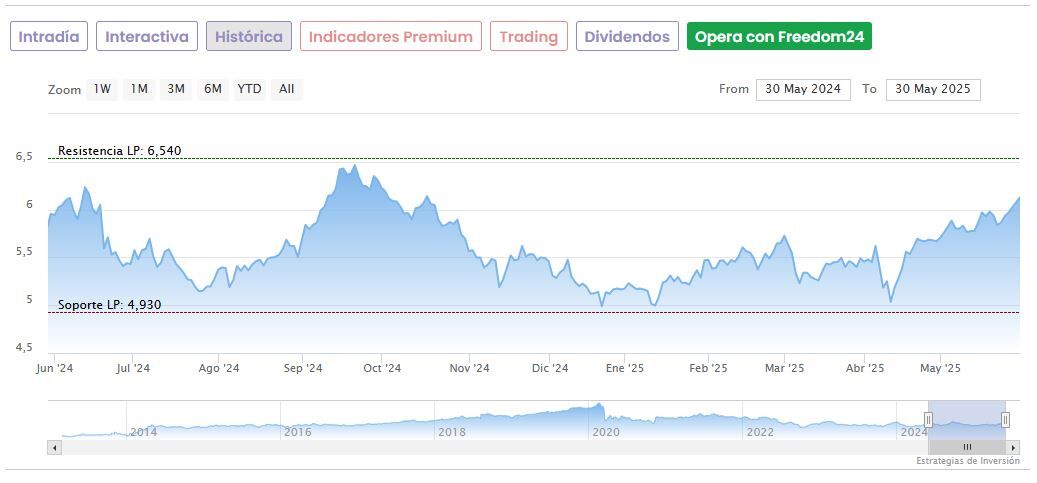This screenshot has width=1037, height=483.
Task: Set zoom range to 1W
Action: pos(102,89)
